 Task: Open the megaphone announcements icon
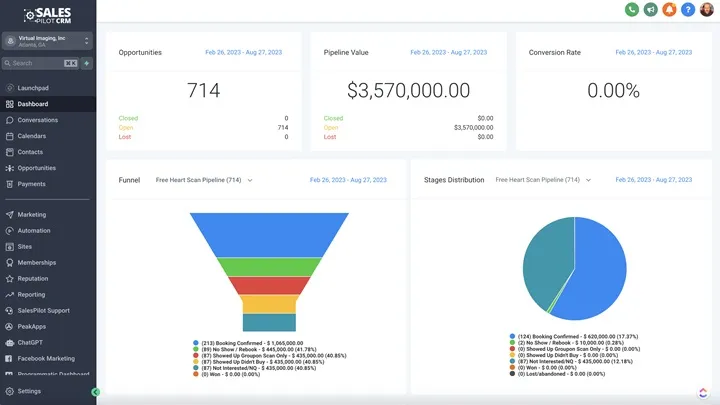point(650,10)
